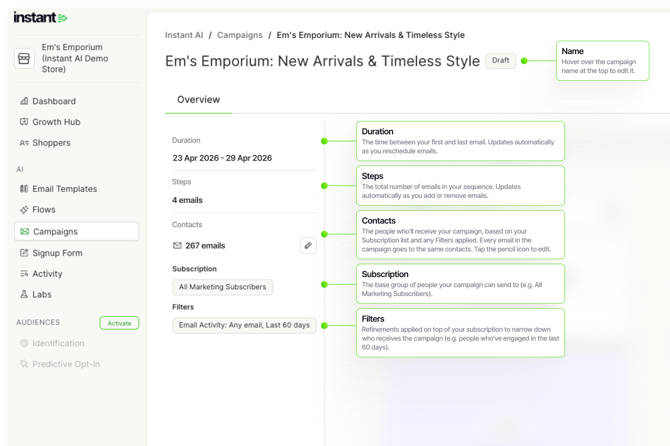Click the Flows icon in sidebar
Image resolution: width=670 pixels, height=446 pixels.
pyautogui.click(x=24, y=210)
